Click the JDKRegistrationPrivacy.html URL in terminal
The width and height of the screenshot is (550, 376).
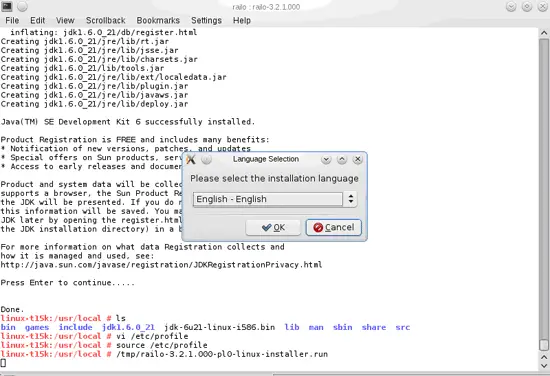click(x=161, y=265)
